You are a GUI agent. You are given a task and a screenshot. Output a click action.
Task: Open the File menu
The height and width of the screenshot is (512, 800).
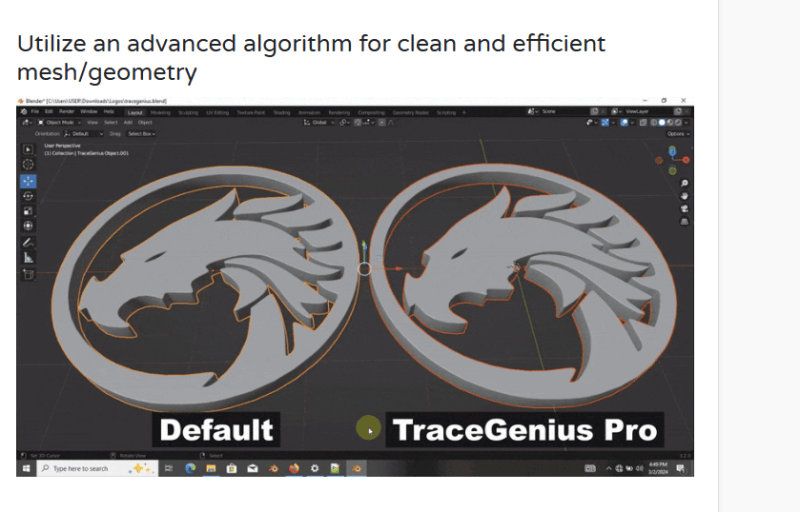pyautogui.click(x=35, y=111)
